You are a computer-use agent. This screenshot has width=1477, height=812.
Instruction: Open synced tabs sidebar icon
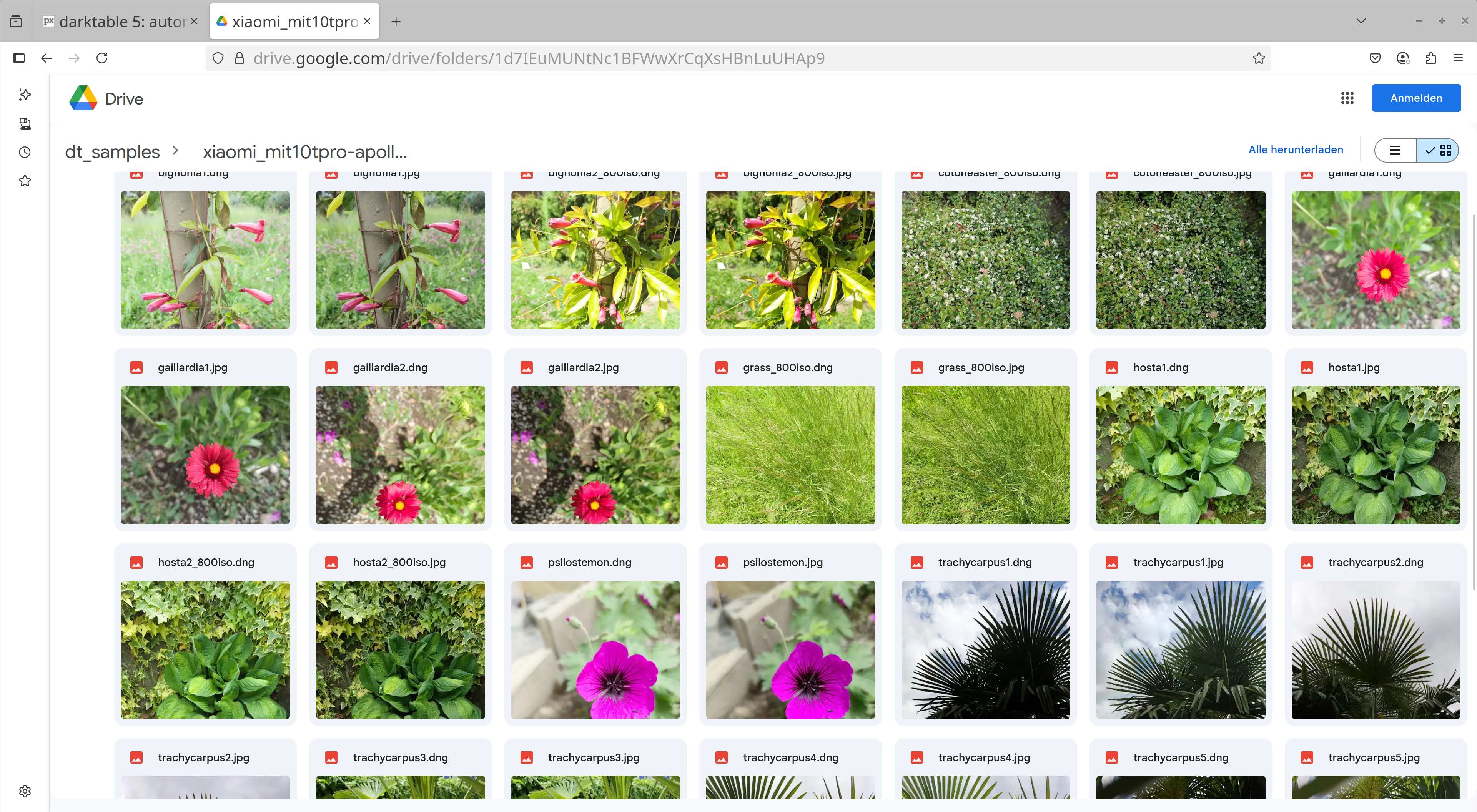click(x=25, y=123)
